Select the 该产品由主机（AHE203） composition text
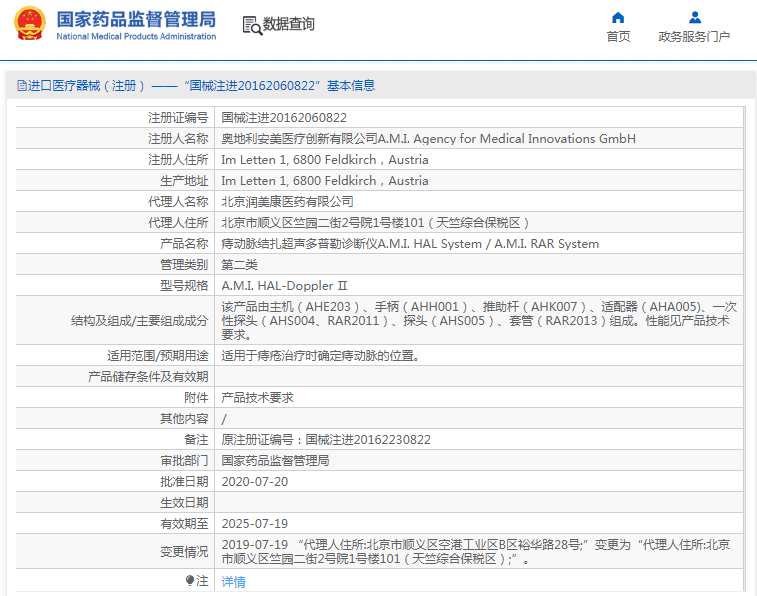This screenshot has width=757, height=596. click(x=479, y=320)
